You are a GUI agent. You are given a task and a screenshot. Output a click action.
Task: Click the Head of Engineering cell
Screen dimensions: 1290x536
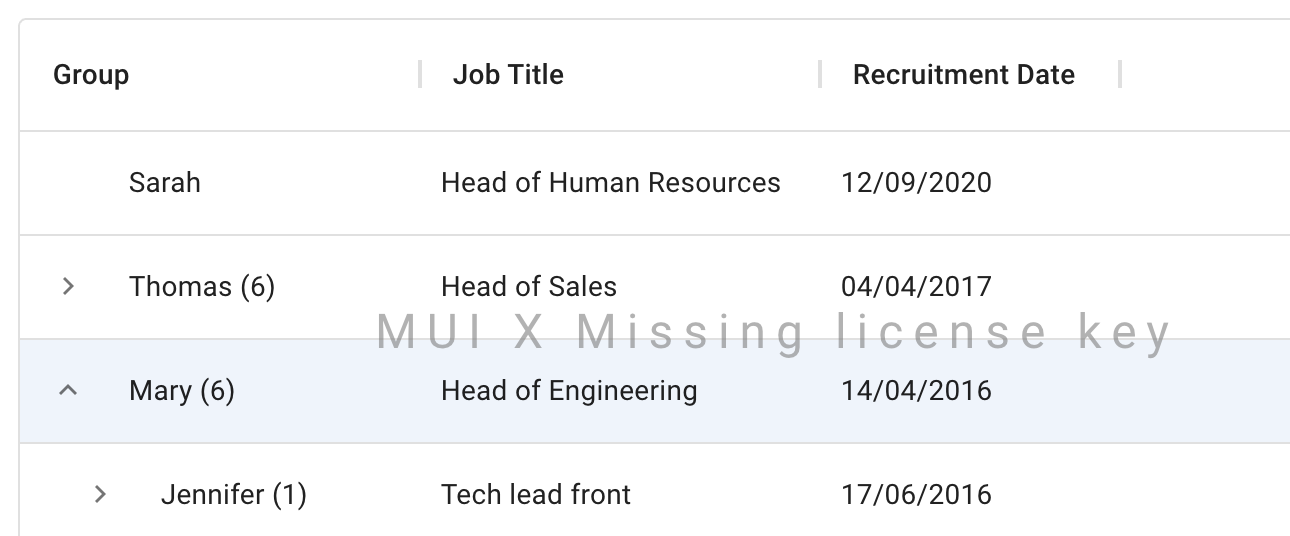click(569, 391)
